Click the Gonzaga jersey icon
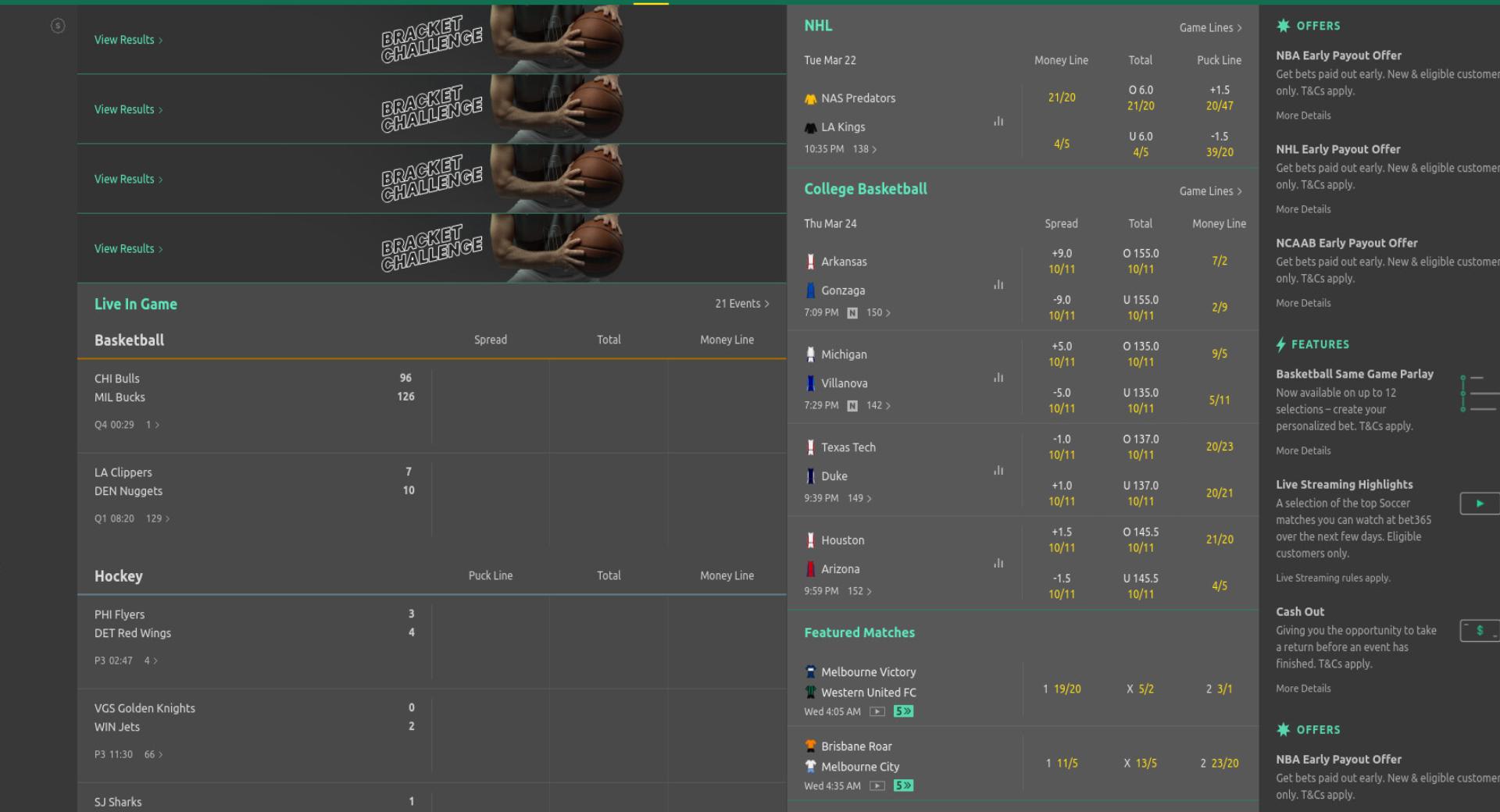The height and width of the screenshot is (812, 1500). [810, 290]
